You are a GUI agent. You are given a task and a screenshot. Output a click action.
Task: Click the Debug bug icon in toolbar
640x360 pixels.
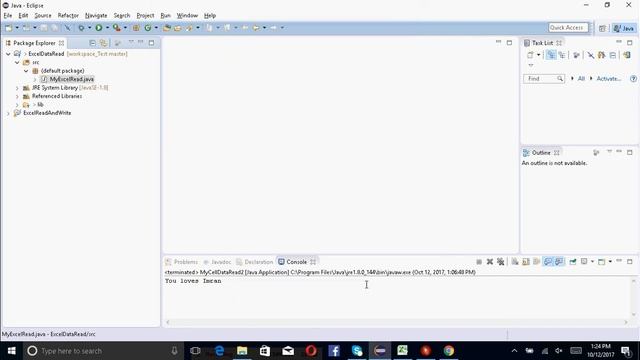81,28
